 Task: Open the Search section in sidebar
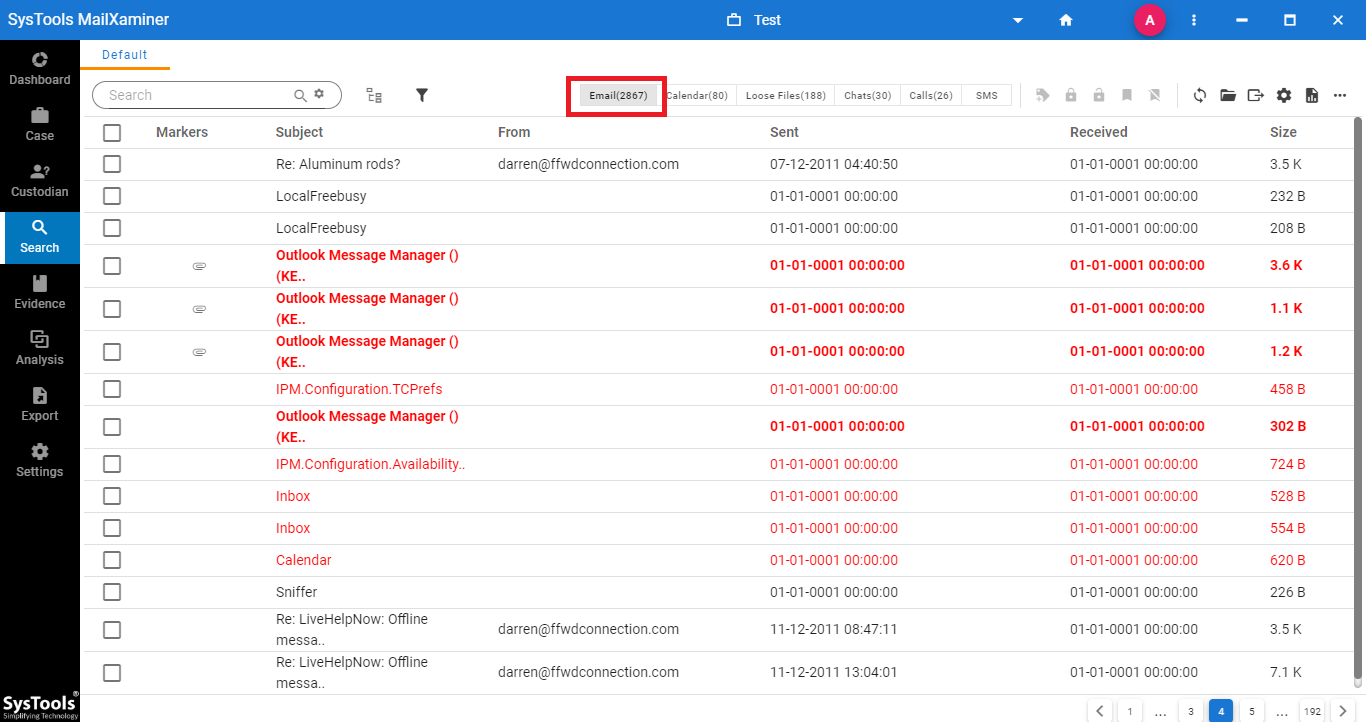[40, 236]
